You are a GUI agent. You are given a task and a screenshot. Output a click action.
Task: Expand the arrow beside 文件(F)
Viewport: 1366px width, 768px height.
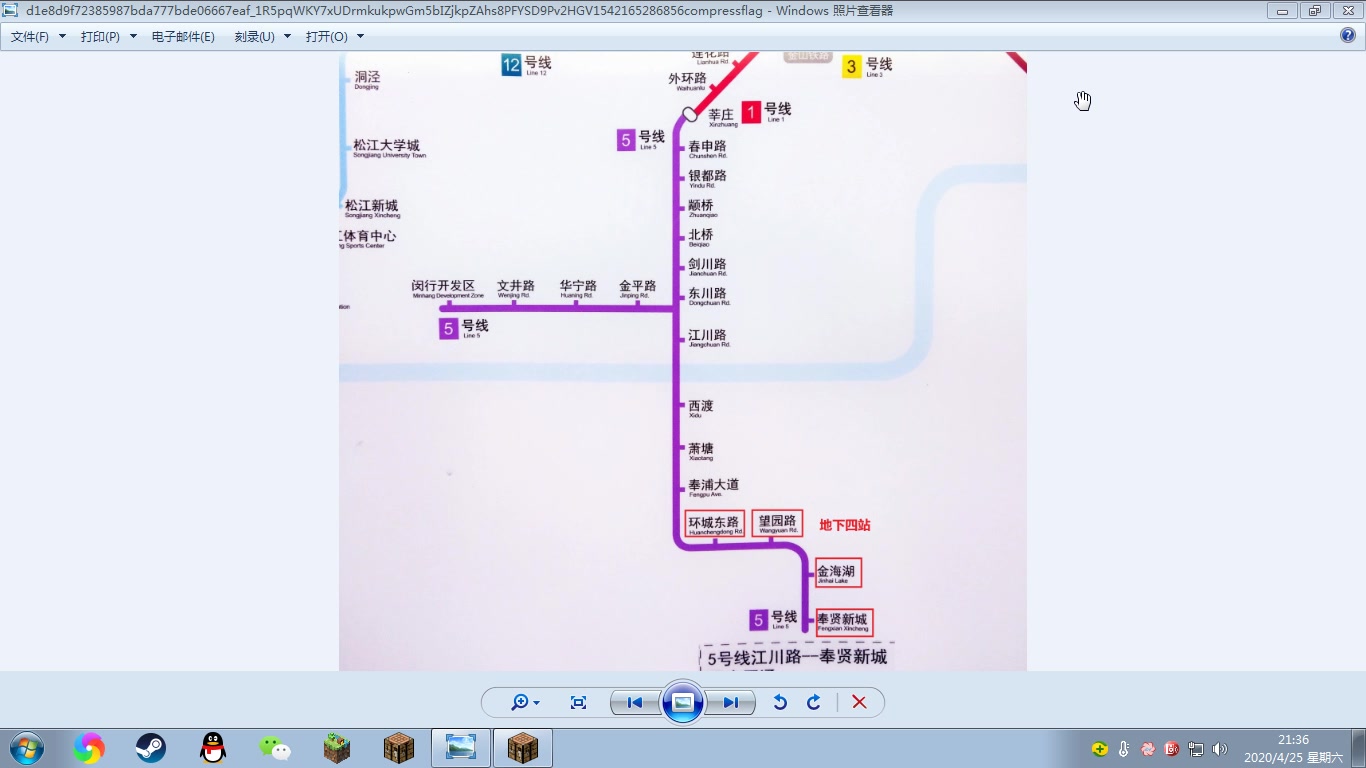62,36
